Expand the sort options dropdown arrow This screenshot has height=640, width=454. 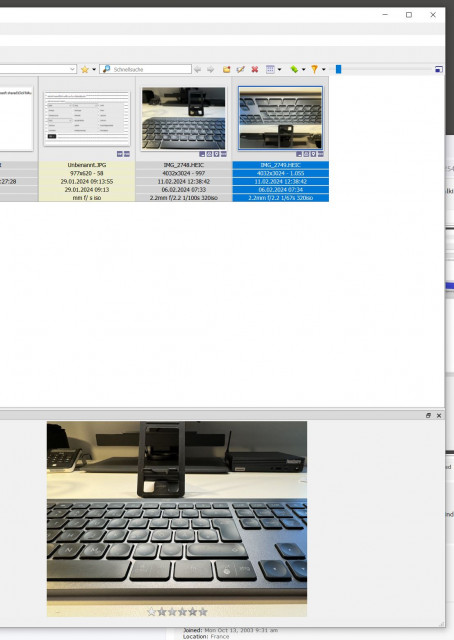(x=304, y=69)
